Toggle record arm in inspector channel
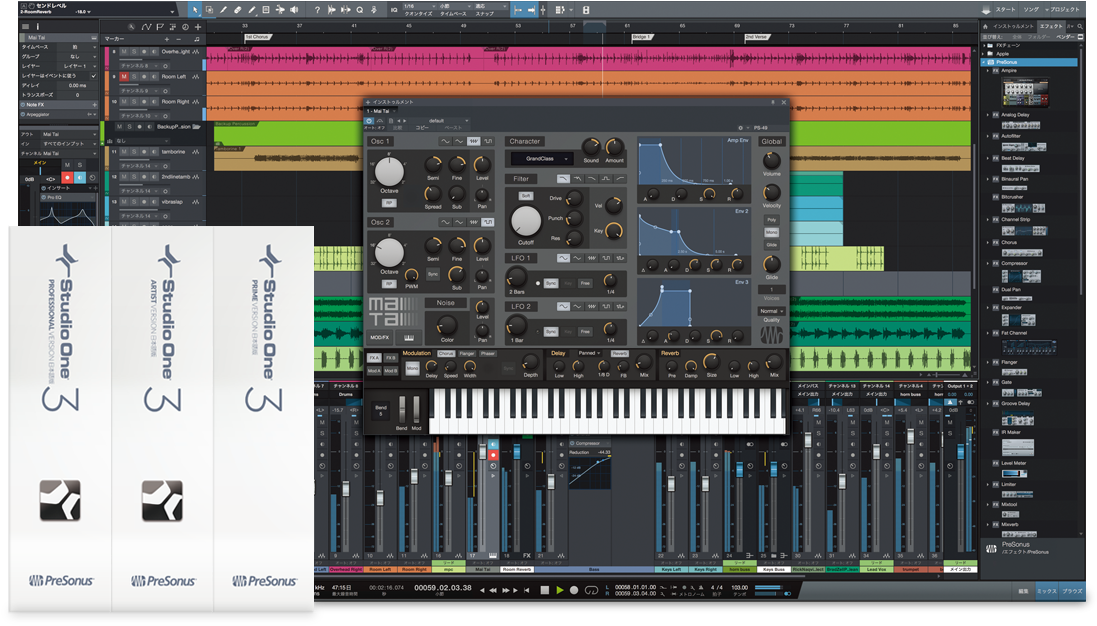Viewport: 1097px width, 626px height. click(x=67, y=178)
